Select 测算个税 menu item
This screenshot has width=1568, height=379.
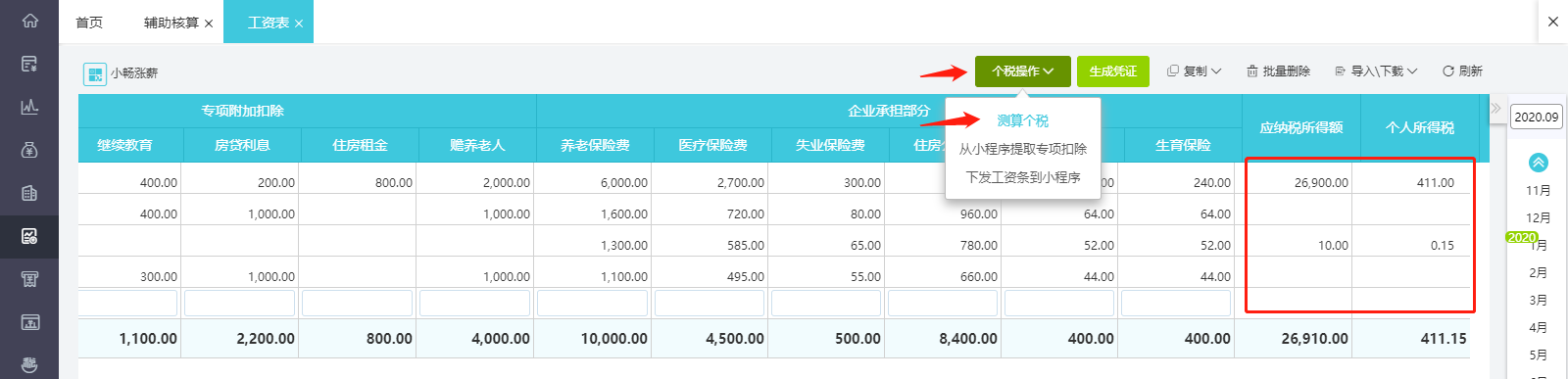(1022, 120)
